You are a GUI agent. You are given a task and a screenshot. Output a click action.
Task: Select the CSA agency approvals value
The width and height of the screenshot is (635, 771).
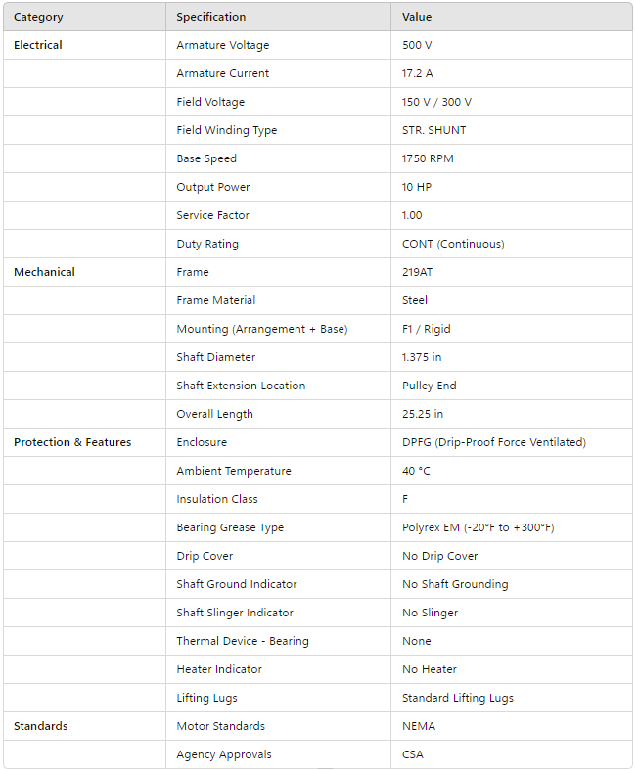(412, 754)
